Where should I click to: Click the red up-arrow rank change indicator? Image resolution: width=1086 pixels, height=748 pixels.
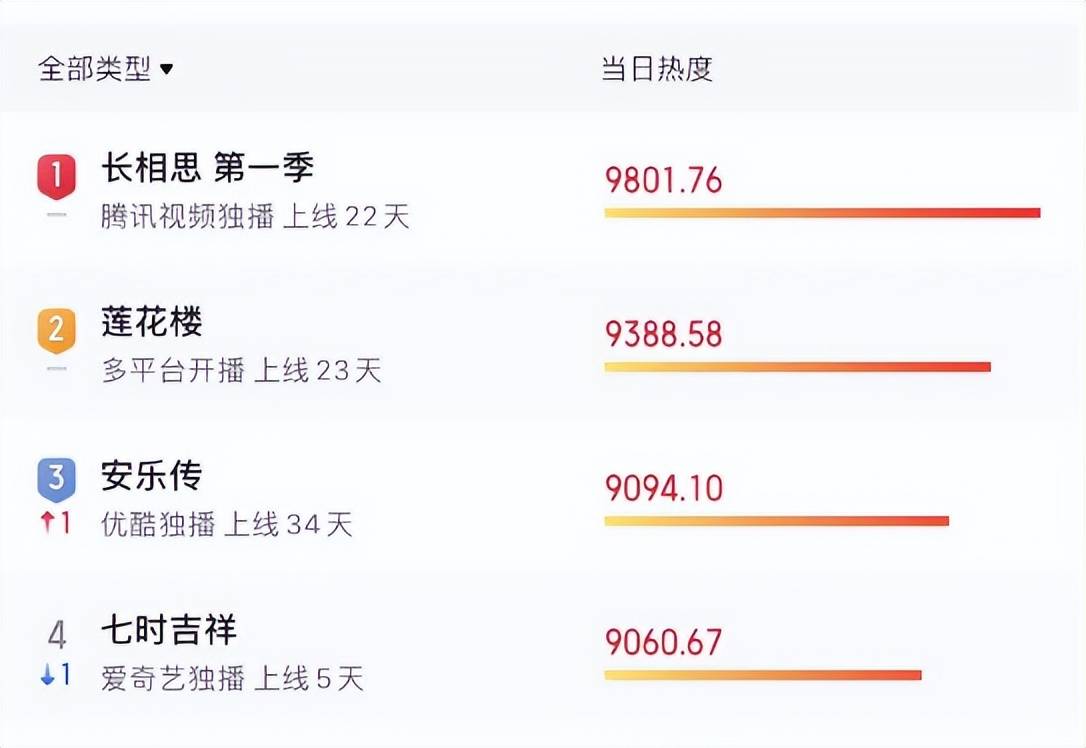click(55, 522)
